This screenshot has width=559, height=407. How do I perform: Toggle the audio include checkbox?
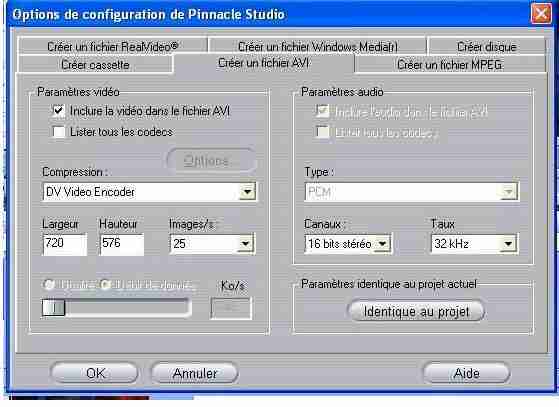coord(322,111)
